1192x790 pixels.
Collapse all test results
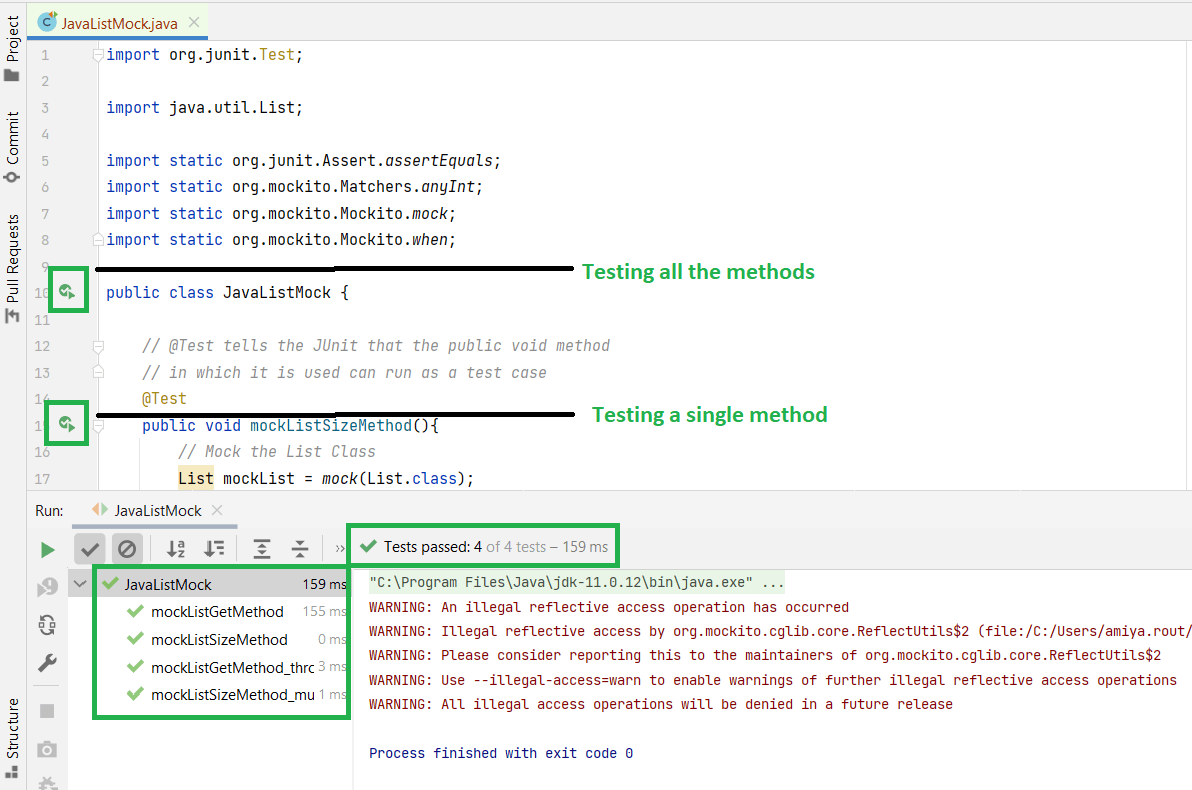tap(299, 548)
